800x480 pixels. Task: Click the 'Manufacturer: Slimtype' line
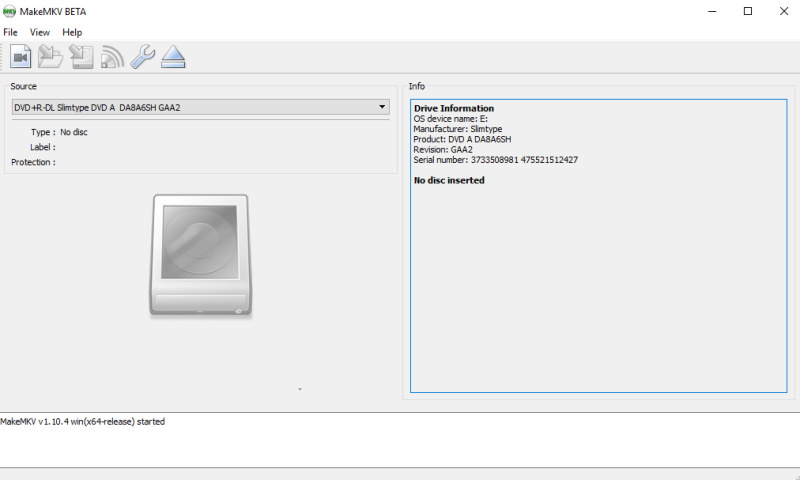click(458, 129)
